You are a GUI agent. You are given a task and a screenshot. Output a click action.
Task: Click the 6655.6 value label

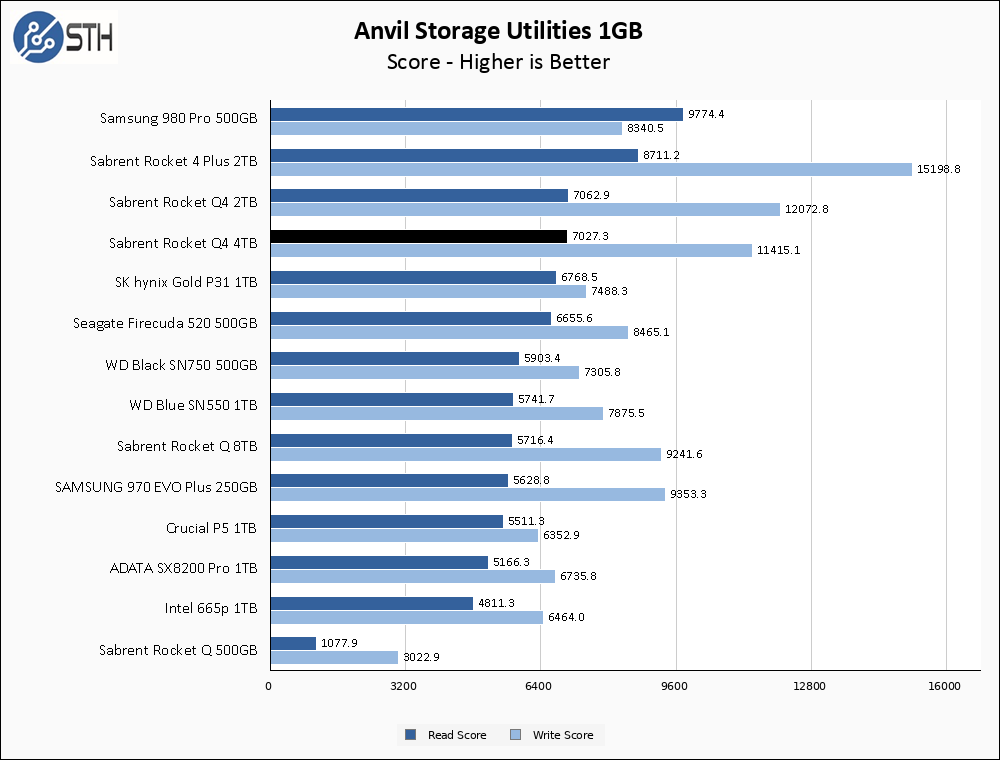tap(574, 318)
